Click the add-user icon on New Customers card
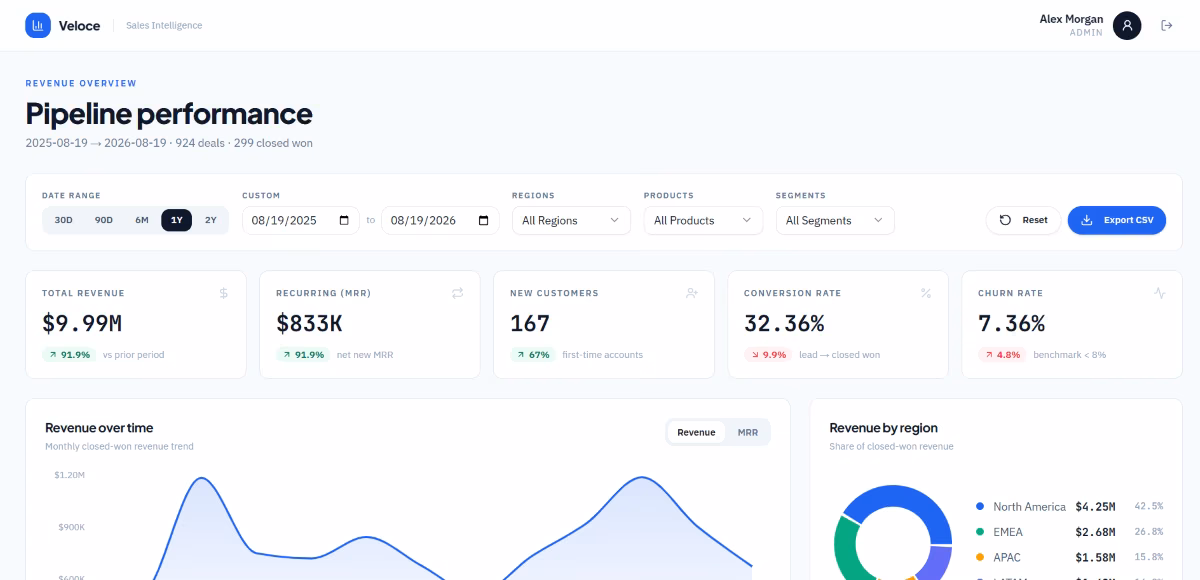The image size is (1200, 580). (x=691, y=293)
